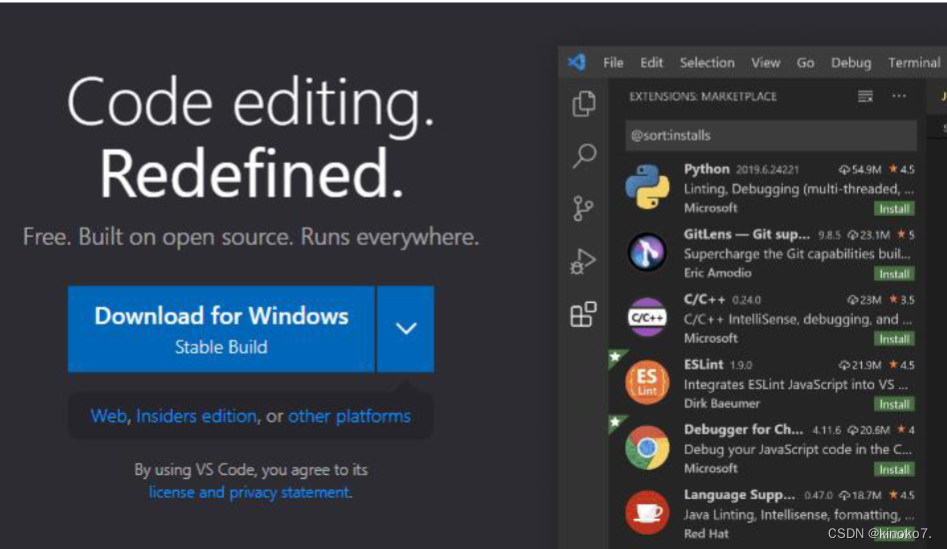947x549 pixels.
Task: Open the Selection menu
Action: pos(707,63)
